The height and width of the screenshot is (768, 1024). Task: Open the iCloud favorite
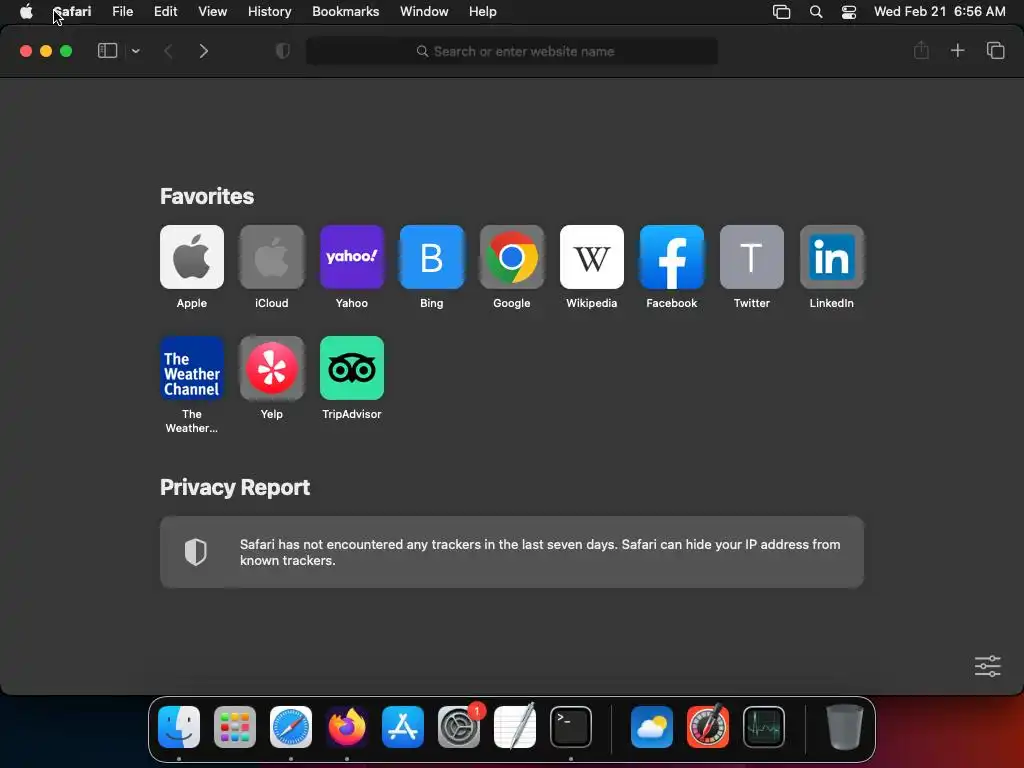272,257
